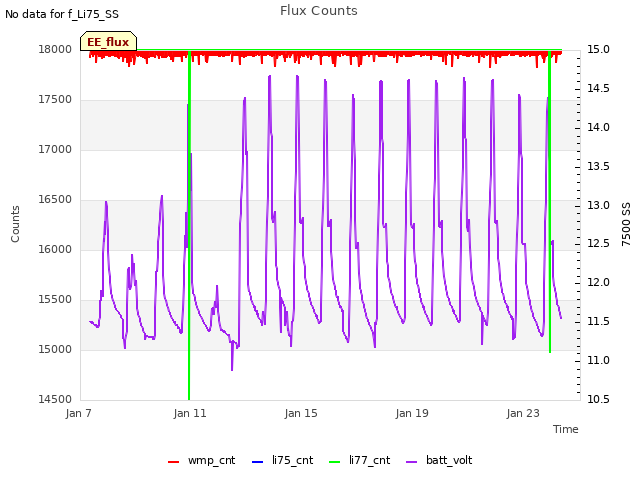This screenshot has height=480, width=640.
Task: Click the 16500 y-axis tick label
Action: click(x=55, y=200)
